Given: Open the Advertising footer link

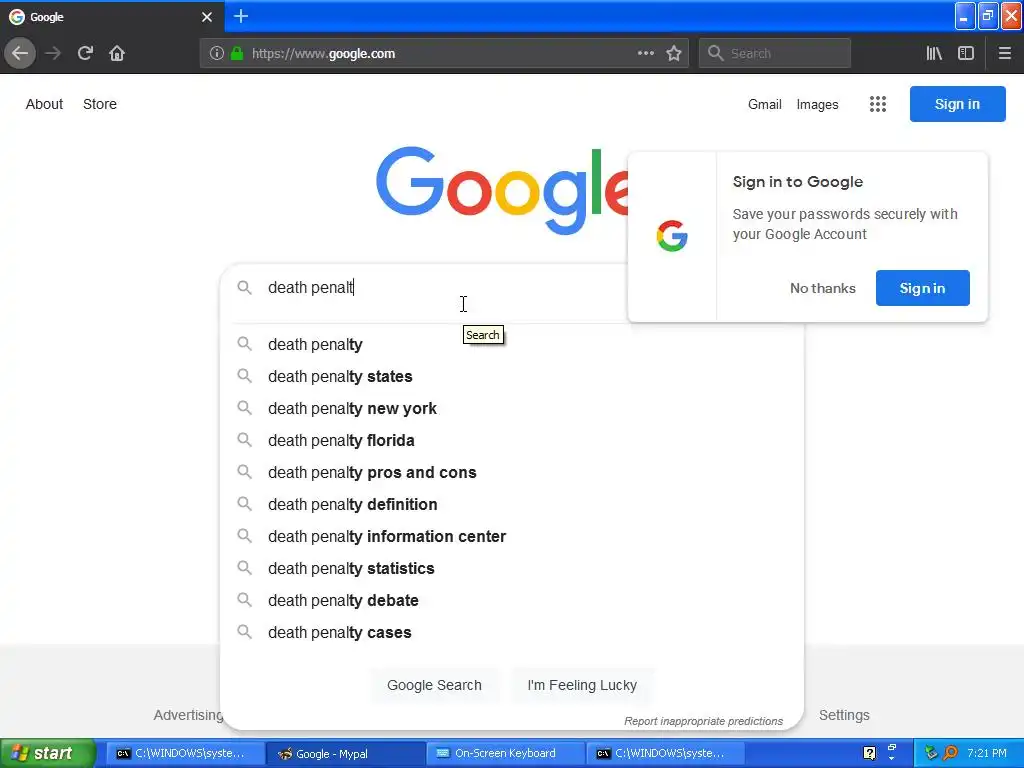Looking at the screenshot, I should pos(188,715).
